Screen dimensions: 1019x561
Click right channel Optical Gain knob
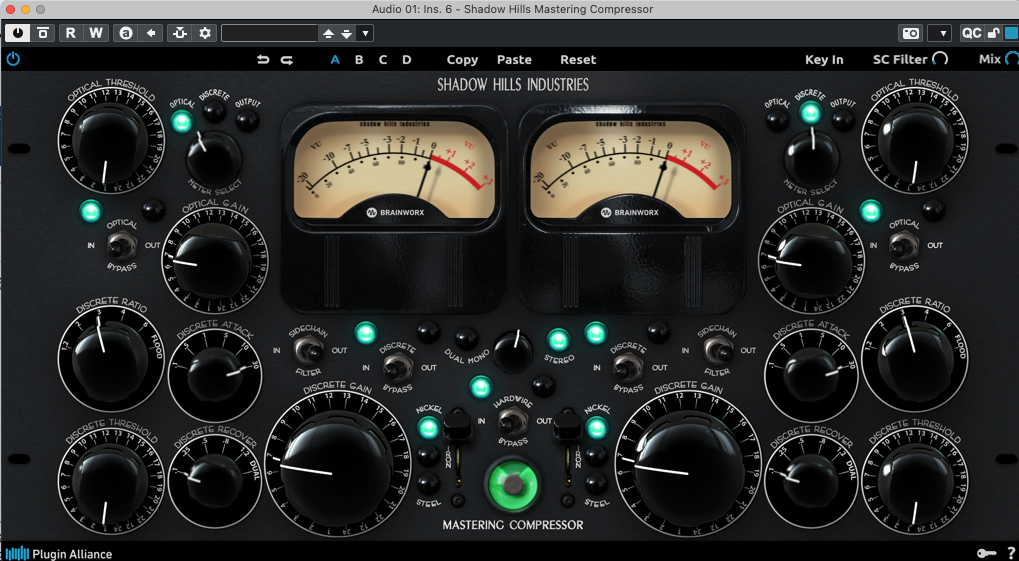(812, 261)
